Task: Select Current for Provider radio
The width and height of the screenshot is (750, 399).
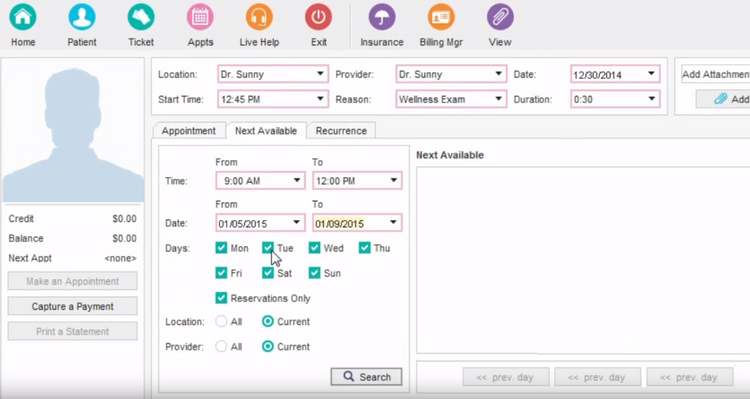Action: tap(268, 346)
